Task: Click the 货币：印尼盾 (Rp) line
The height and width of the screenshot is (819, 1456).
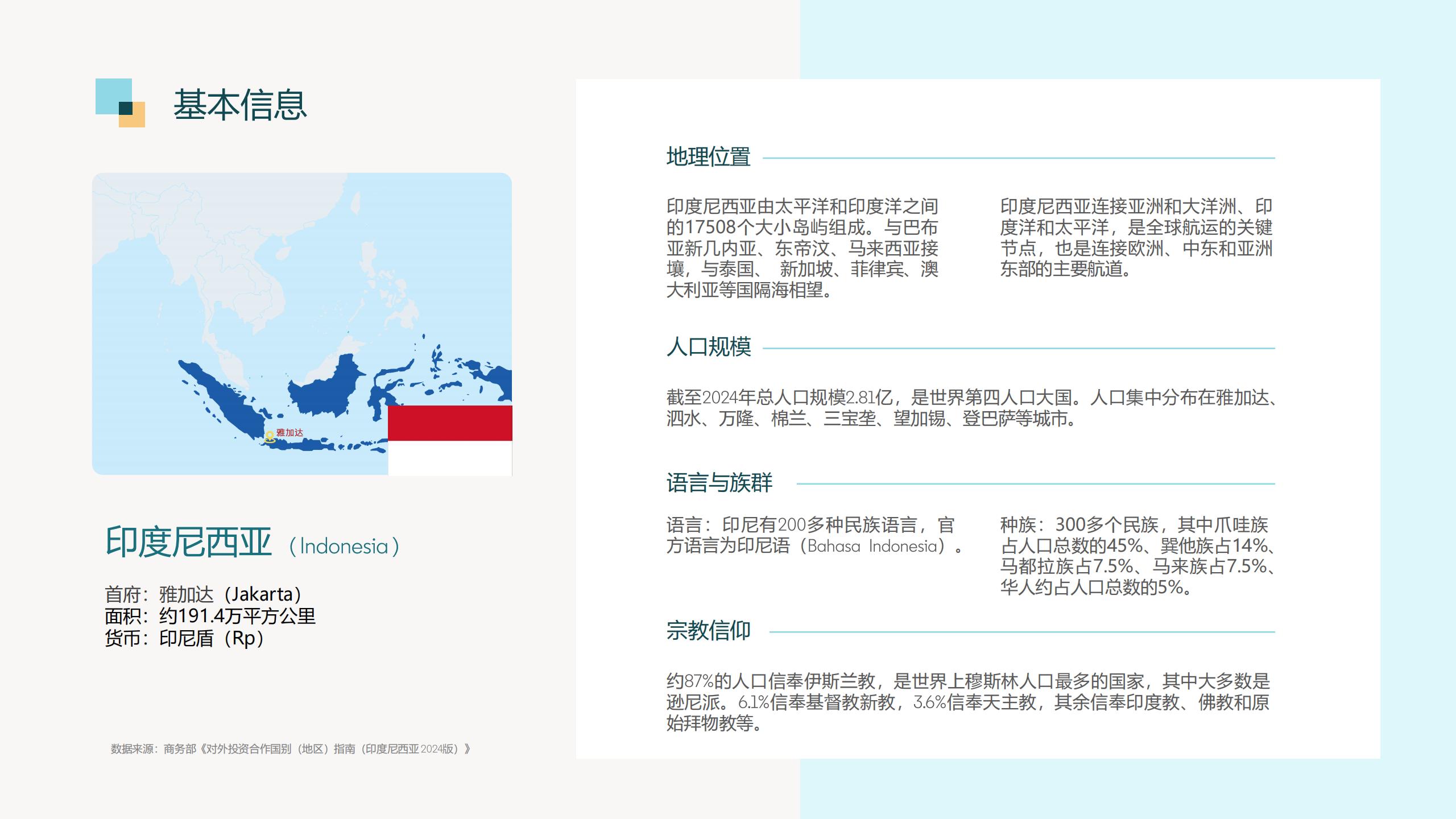Action: point(185,638)
